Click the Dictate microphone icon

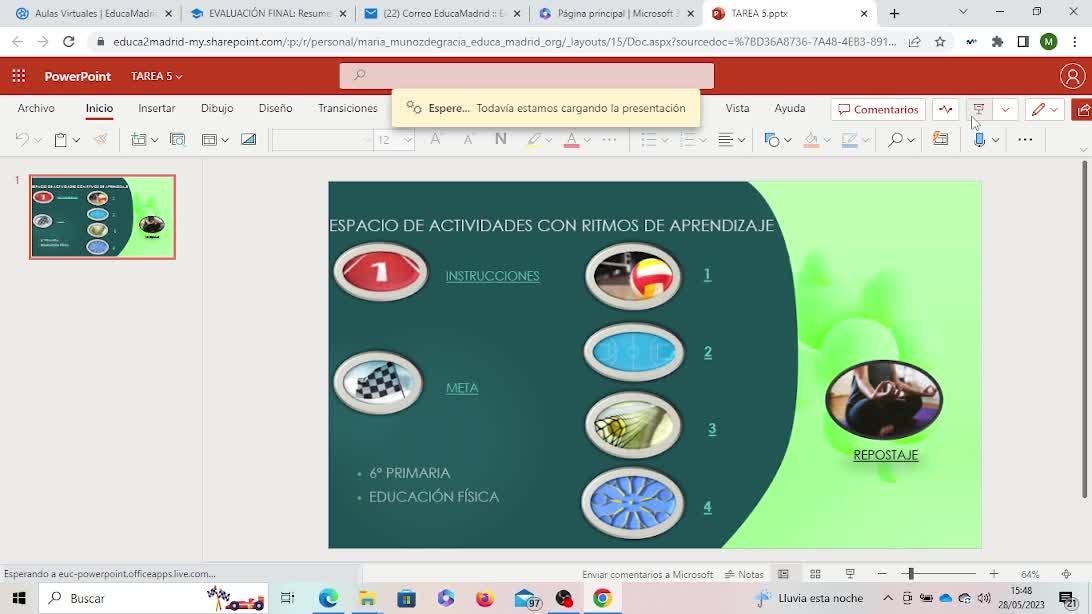(980, 140)
